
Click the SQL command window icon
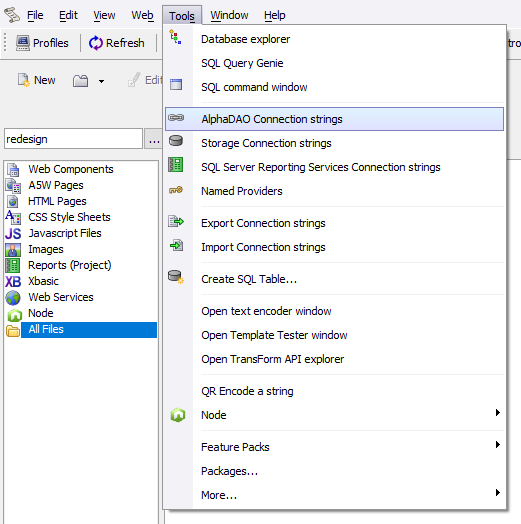click(176, 85)
